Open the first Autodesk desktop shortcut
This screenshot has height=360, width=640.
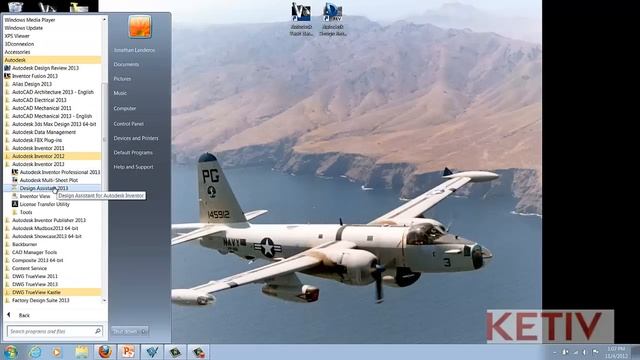point(301,19)
